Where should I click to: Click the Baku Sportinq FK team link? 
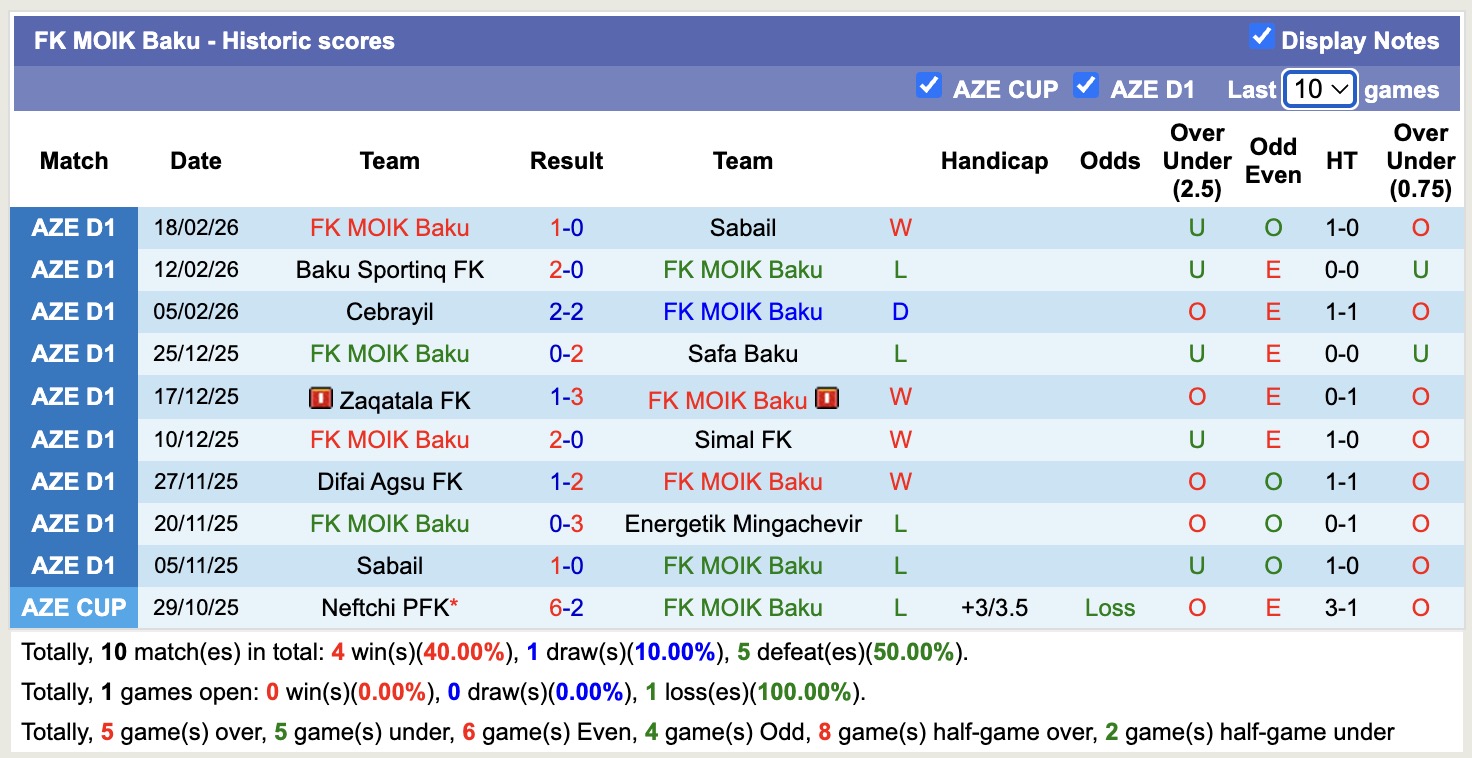389,270
